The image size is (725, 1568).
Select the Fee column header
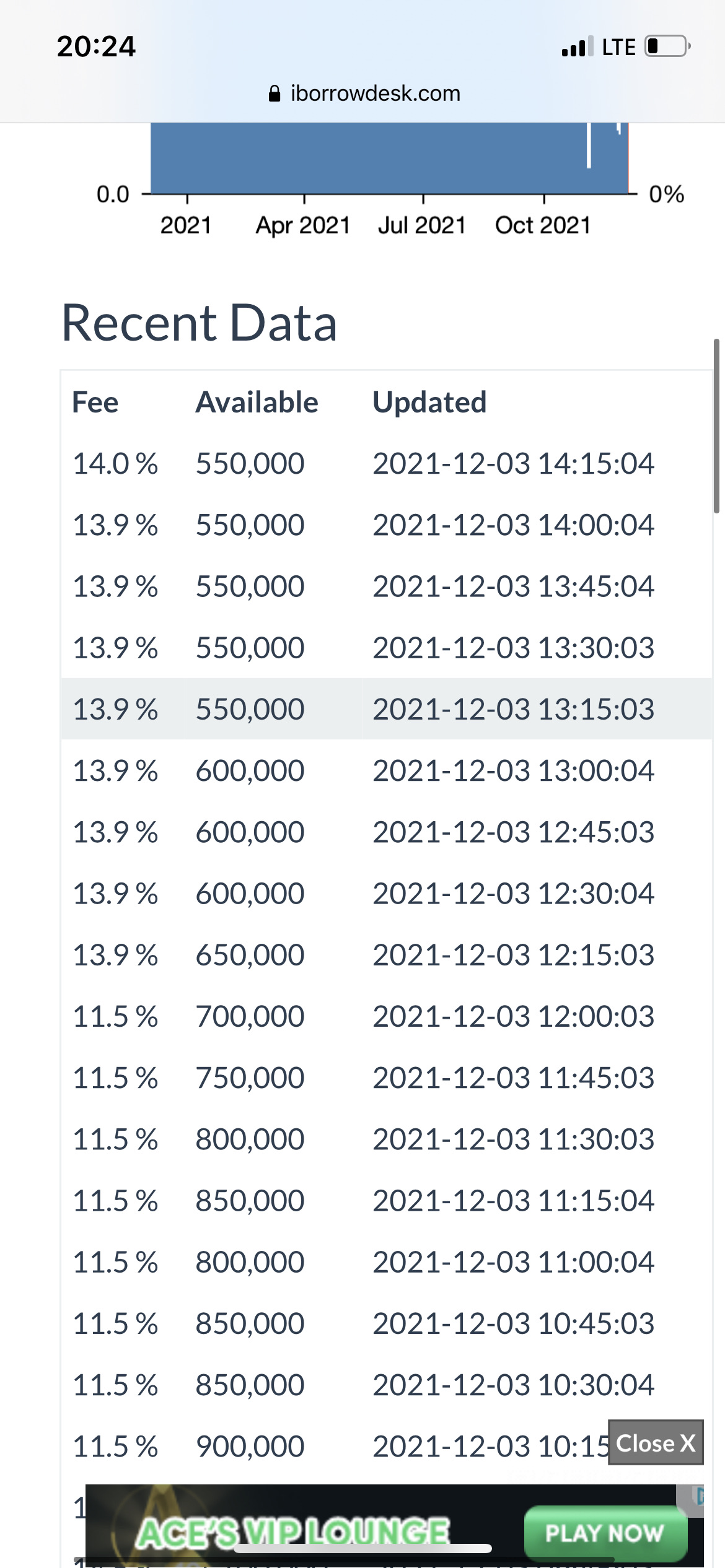[95, 403]
